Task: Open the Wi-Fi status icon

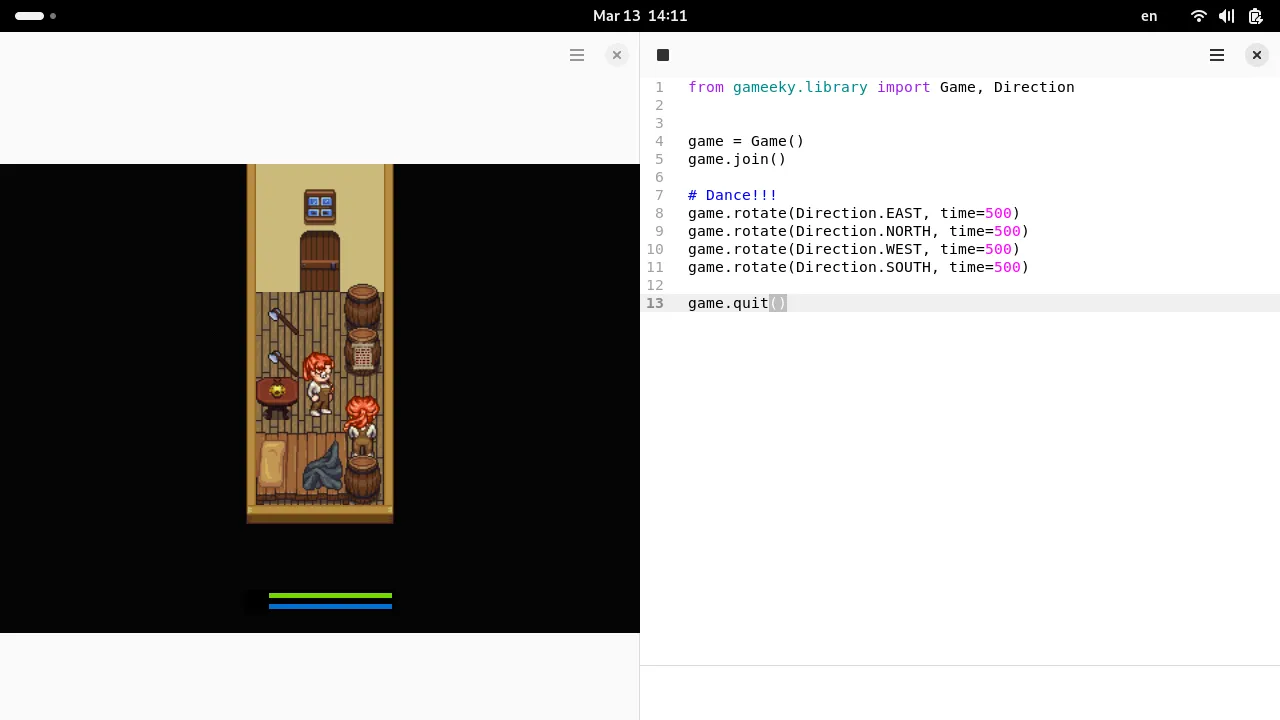Action: (1198, 16)
